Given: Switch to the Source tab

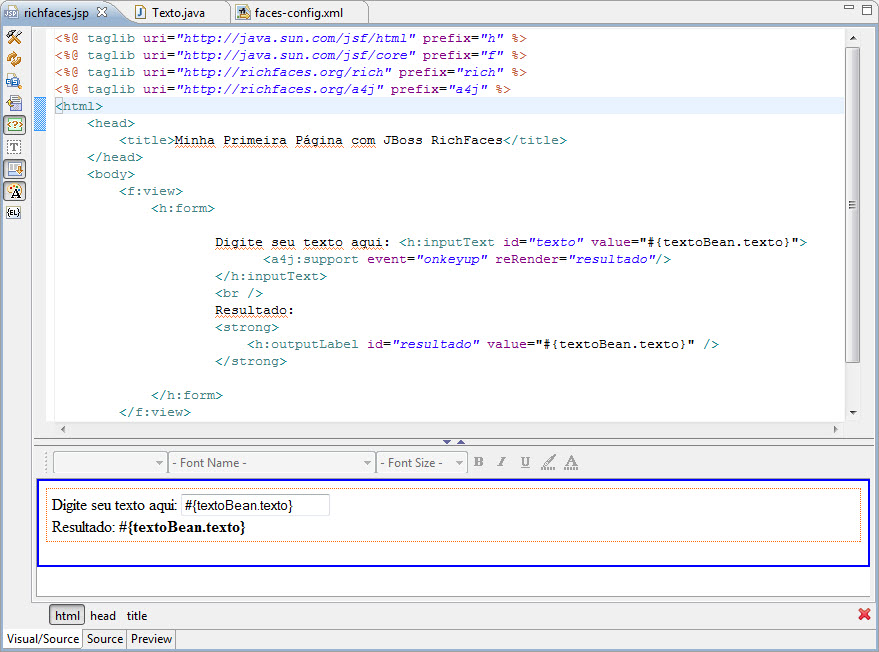Looking at the screenshot, I should pos(105,639).
